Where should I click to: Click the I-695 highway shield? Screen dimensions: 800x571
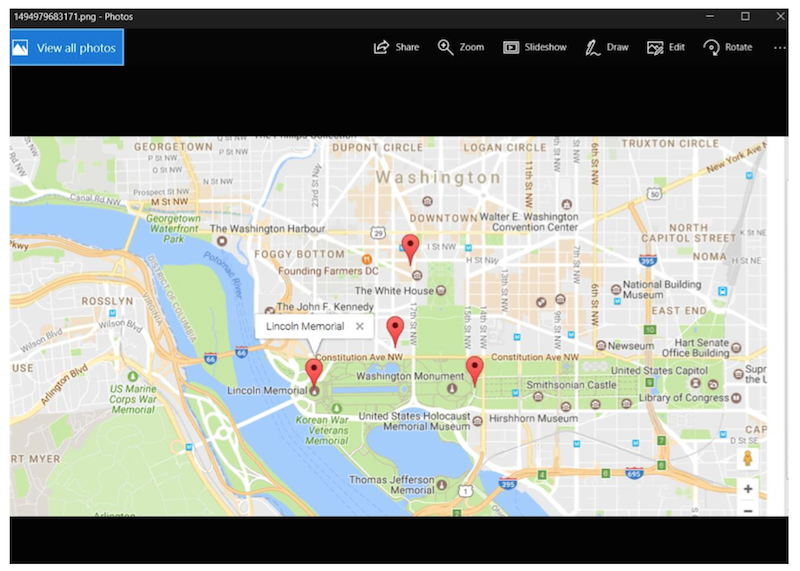[x=634, y=474]
